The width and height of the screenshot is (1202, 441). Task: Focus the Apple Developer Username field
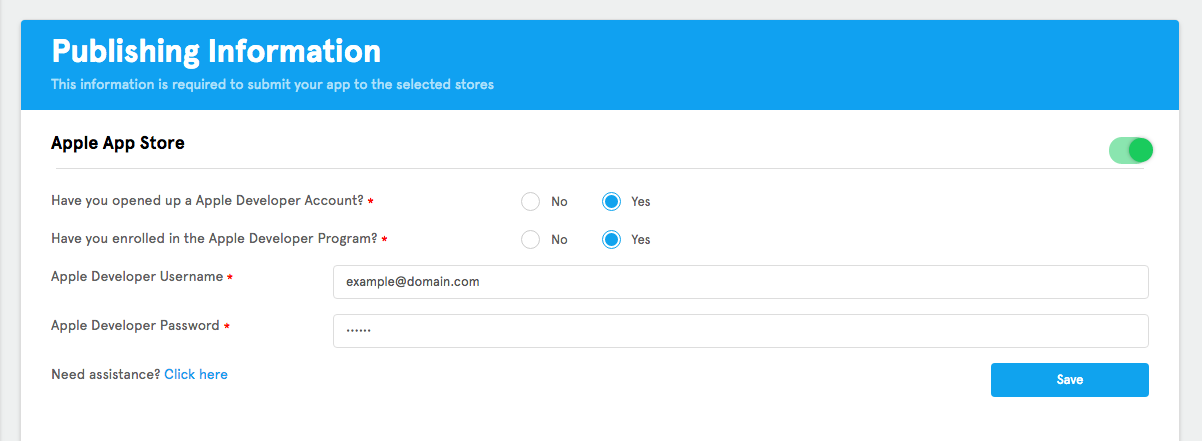pos(740,282)
